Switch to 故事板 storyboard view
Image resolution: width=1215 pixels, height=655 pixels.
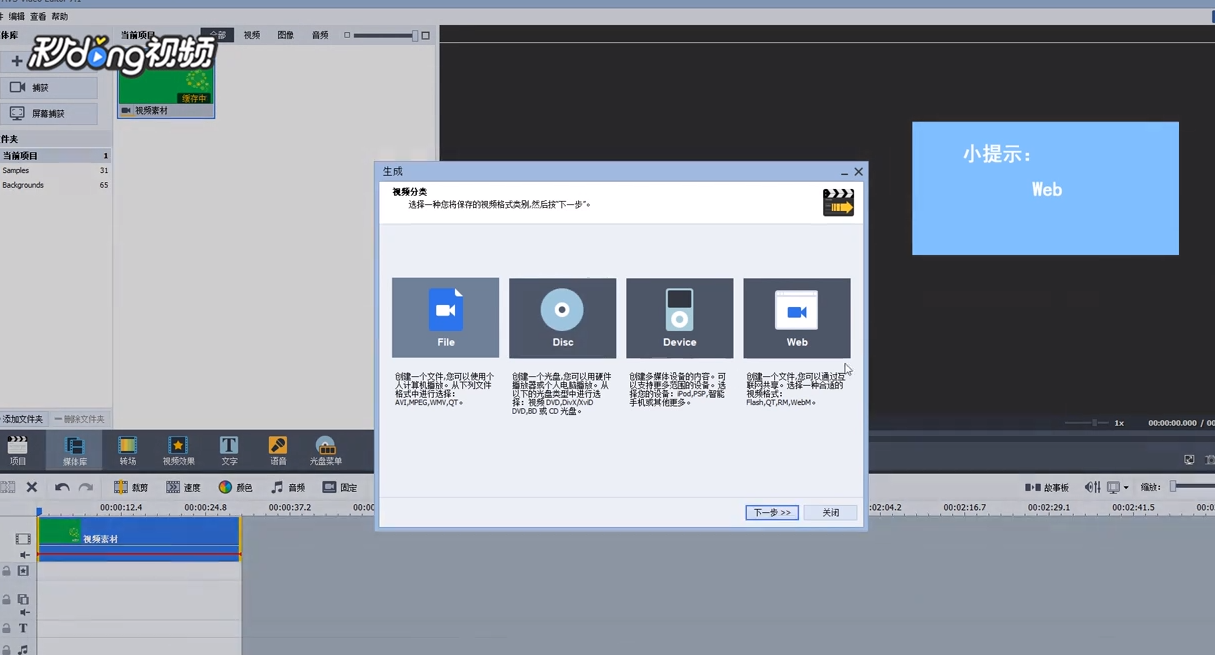1046,487
